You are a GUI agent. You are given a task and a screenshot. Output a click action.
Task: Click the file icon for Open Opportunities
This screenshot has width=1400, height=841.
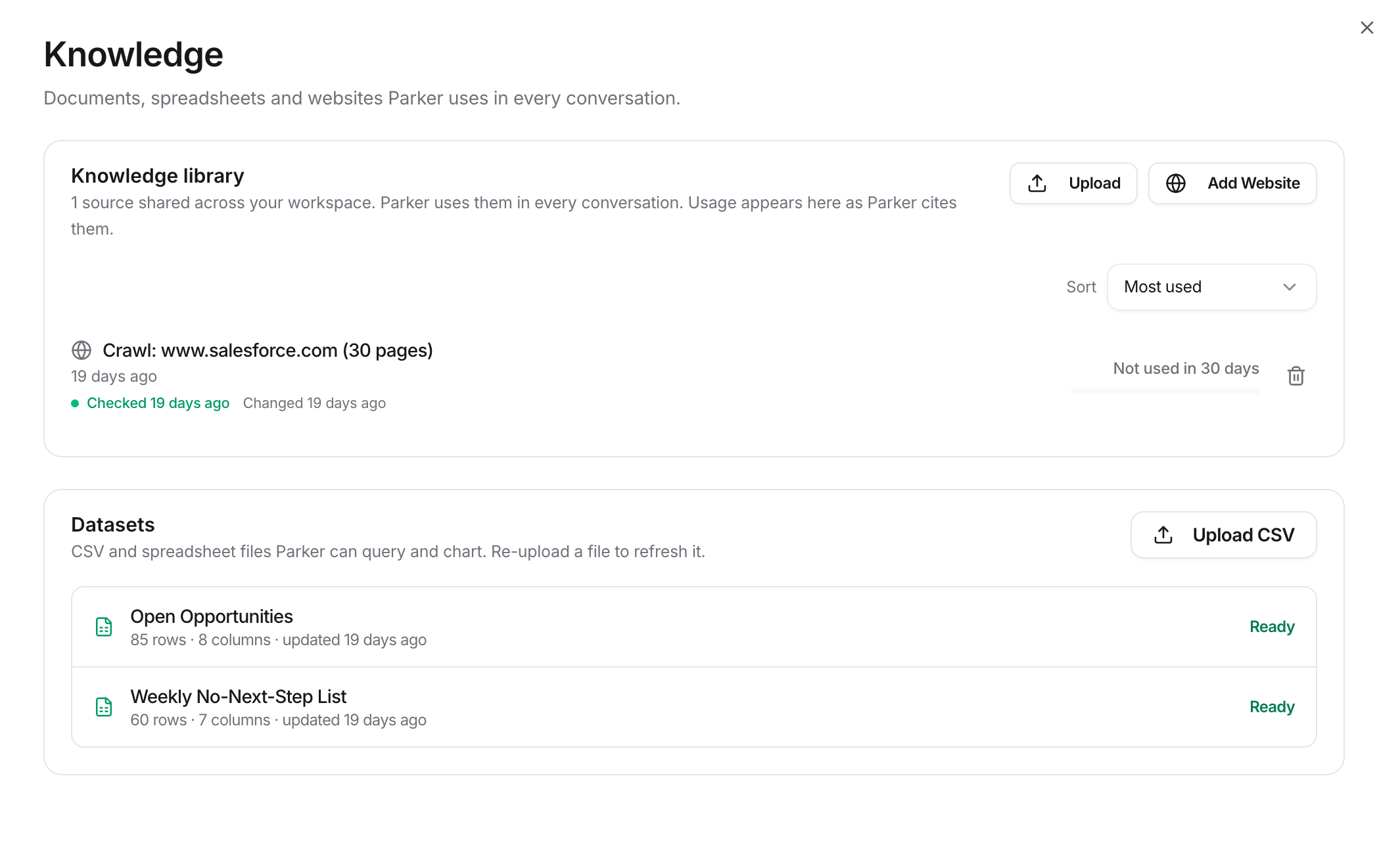pyautogui.click(x=104, y=627)
